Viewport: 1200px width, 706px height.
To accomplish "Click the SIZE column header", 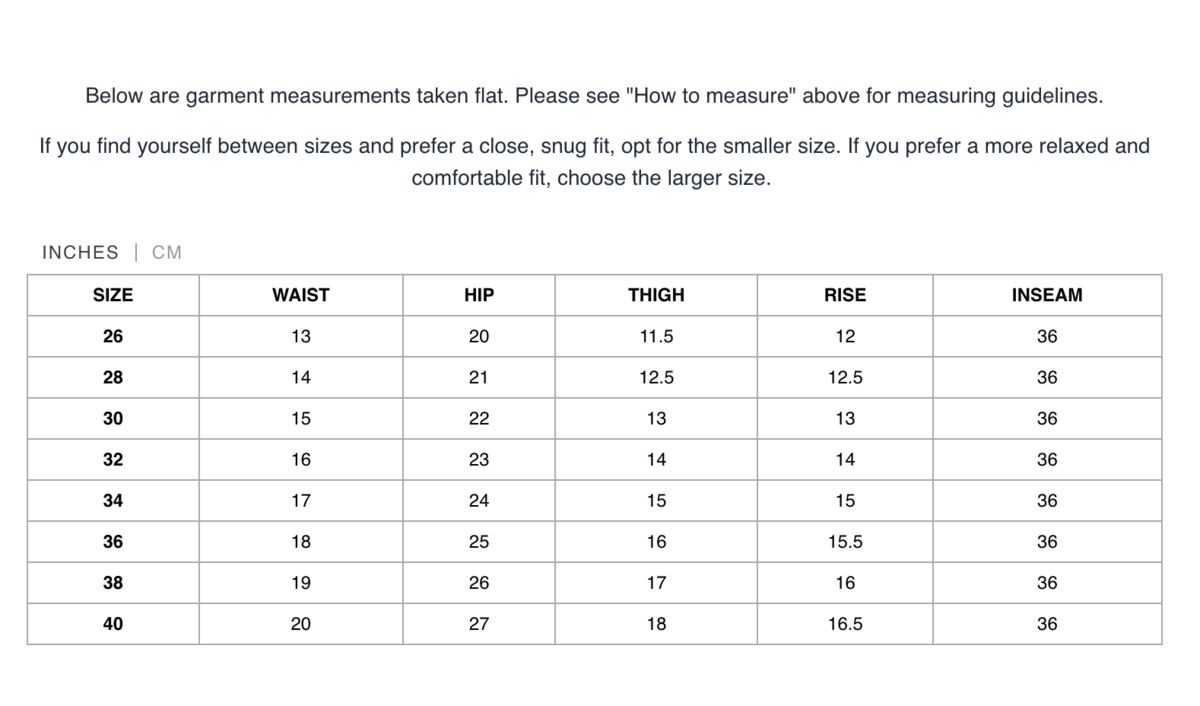I will tap(113, 295).
